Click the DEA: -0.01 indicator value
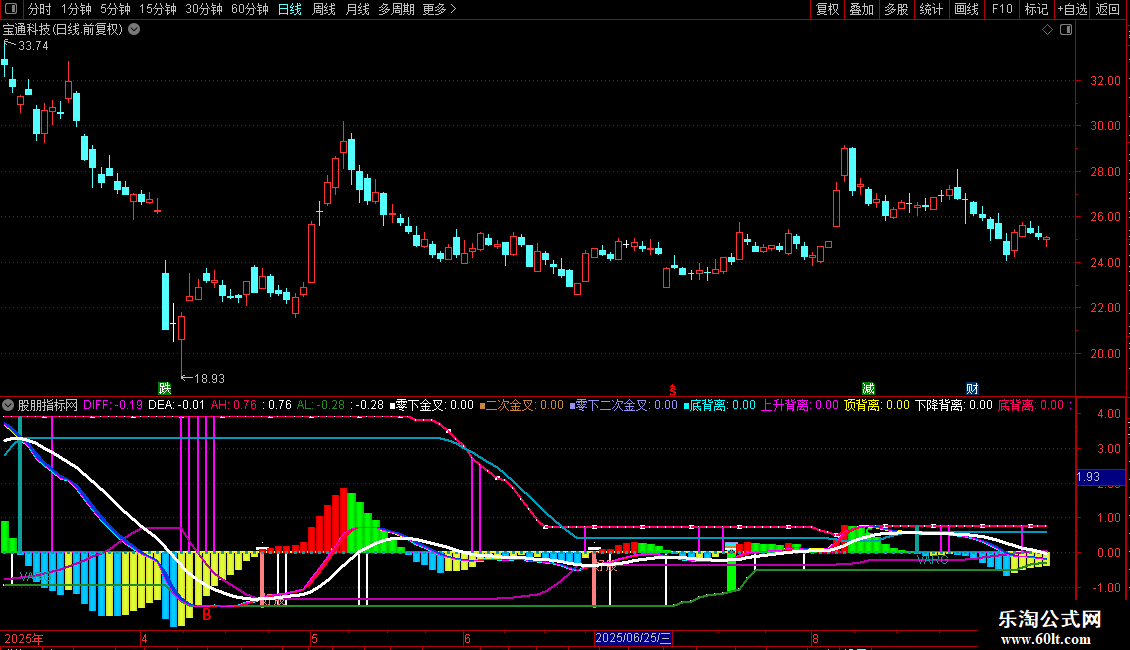Viewport: 1130px width, 650px height. [x=177, y=406]
